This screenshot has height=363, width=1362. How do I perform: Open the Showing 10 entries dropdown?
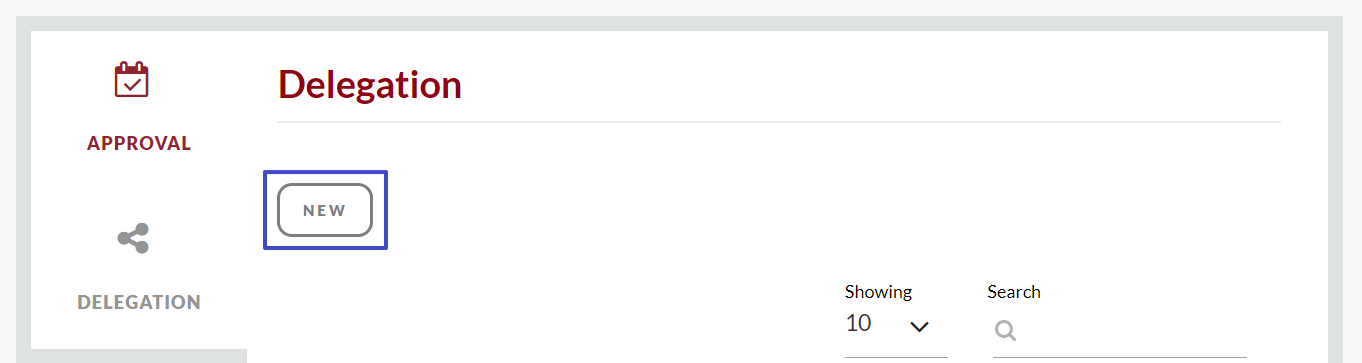point(896,326)
